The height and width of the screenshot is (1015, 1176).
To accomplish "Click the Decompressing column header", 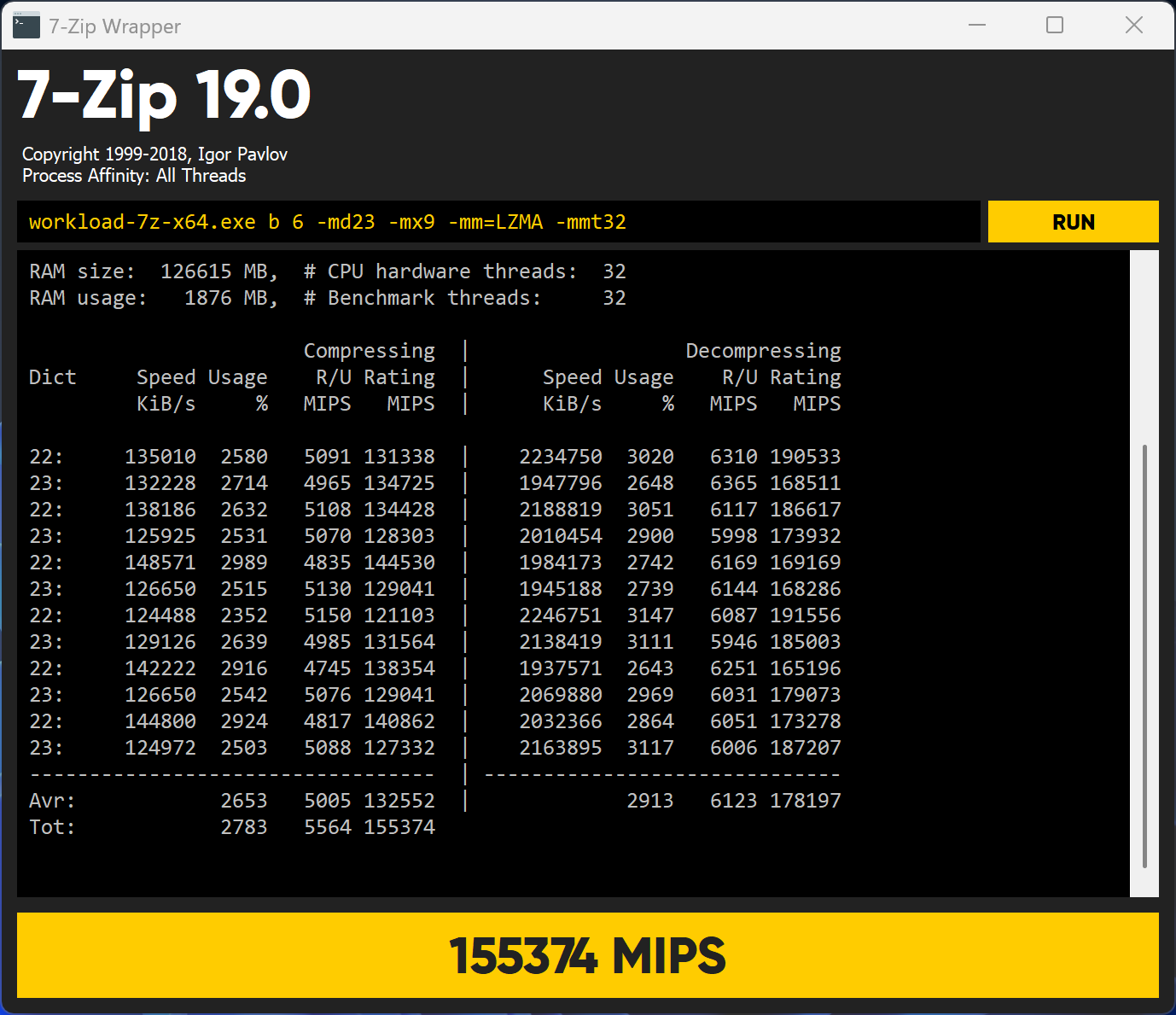I will (763, 351).
